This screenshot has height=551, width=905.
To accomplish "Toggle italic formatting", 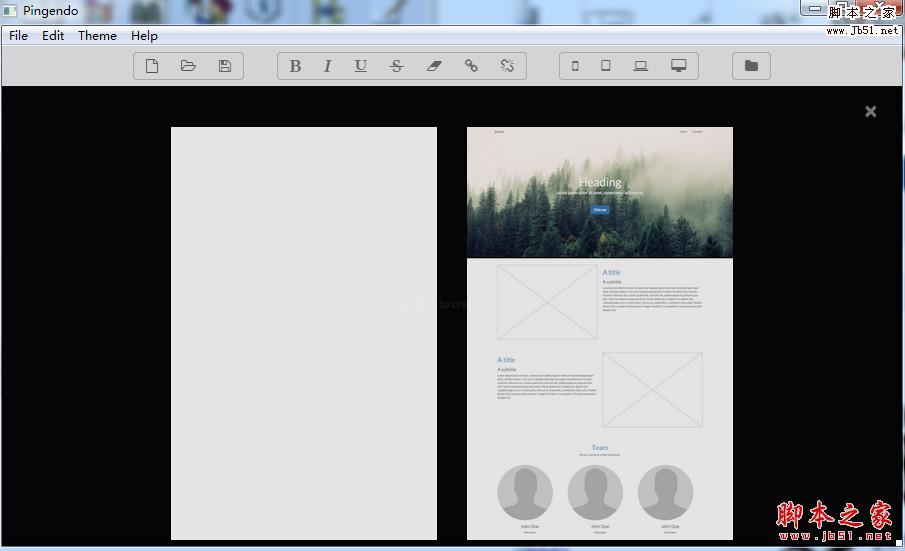I will [327, 66].
